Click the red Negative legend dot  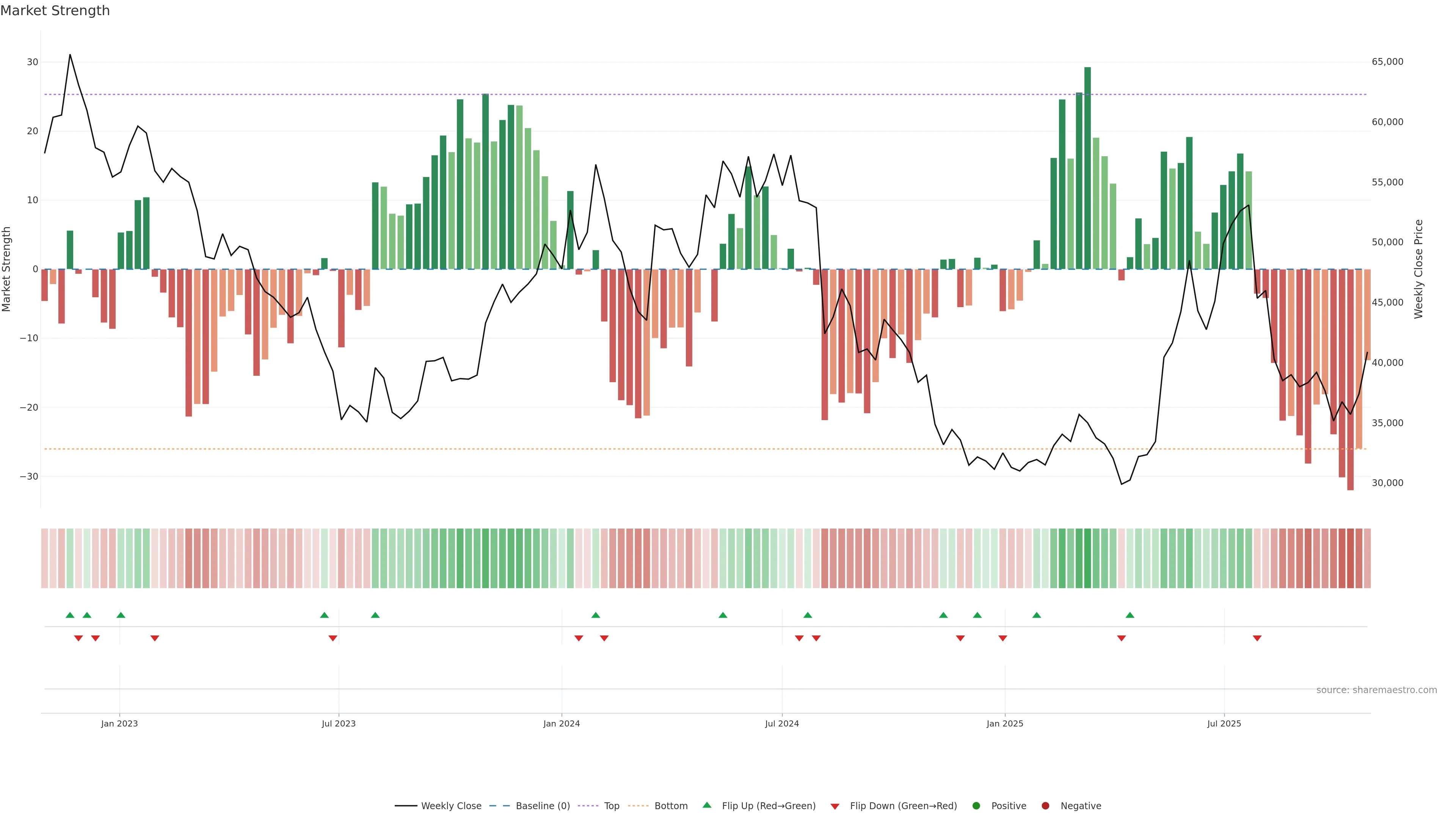[1045, 806]
